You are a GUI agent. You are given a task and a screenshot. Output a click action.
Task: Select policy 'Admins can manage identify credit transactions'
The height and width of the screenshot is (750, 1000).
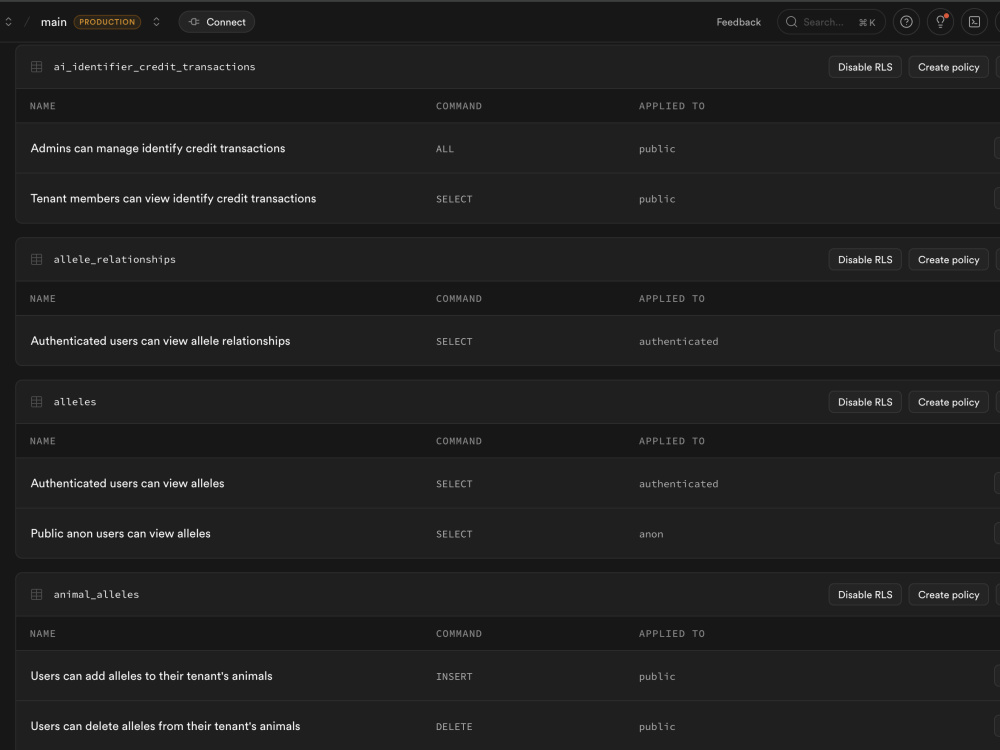tap(158, 148)
